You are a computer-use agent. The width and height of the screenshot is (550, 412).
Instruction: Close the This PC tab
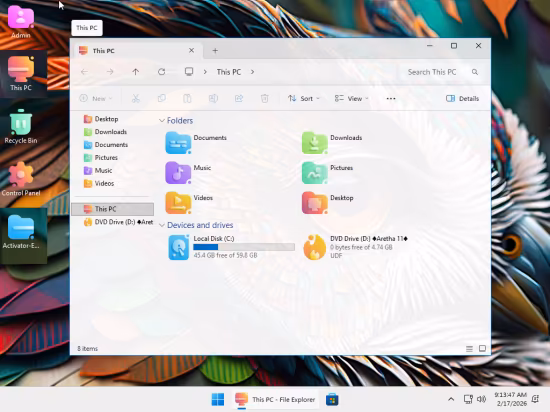tap(191, 50)
